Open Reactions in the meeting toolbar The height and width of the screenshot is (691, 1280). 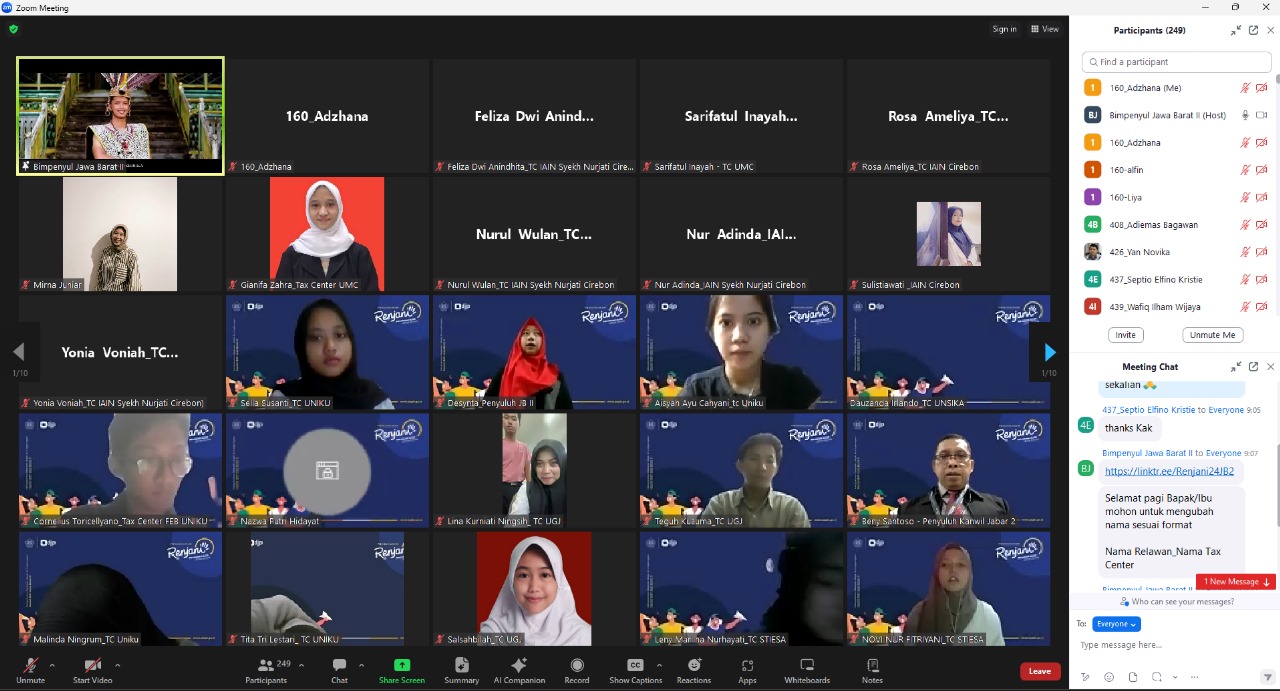pyautogui.click(x=694, y=670)
